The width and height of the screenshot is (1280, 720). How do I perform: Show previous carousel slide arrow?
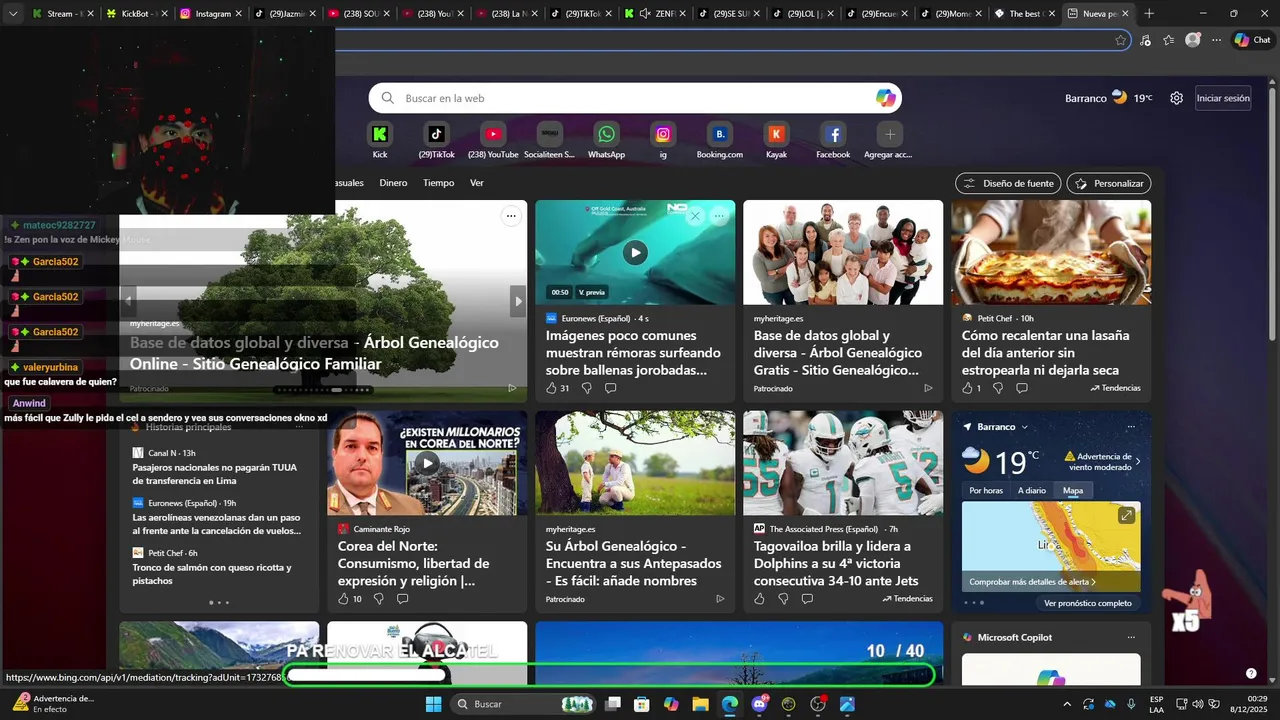(128, 301)
